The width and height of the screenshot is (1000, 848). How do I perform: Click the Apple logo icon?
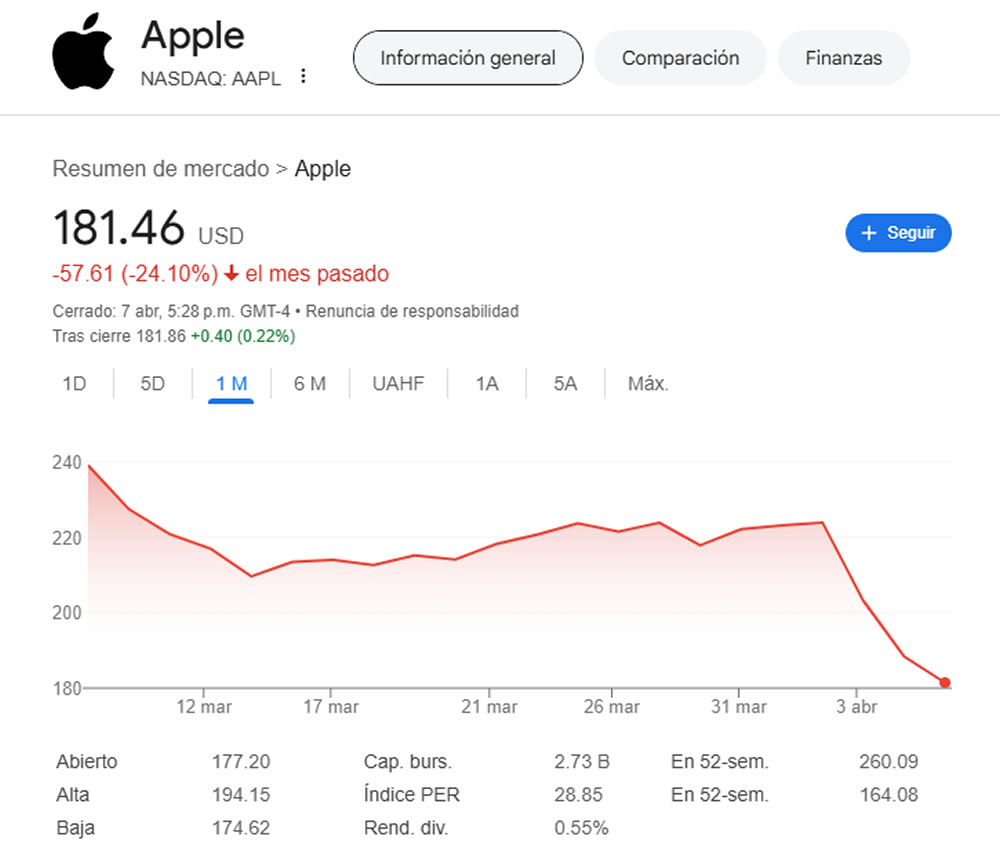(83, 51)
